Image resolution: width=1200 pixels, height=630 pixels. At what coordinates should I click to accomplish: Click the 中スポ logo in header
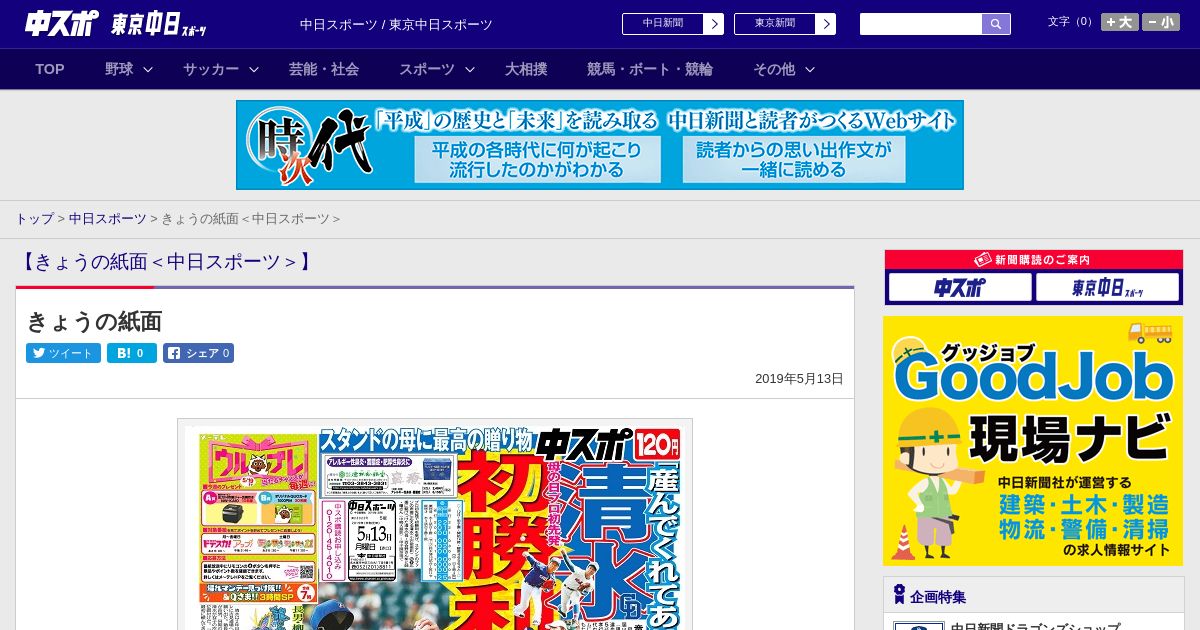click(x=62, y=23)
